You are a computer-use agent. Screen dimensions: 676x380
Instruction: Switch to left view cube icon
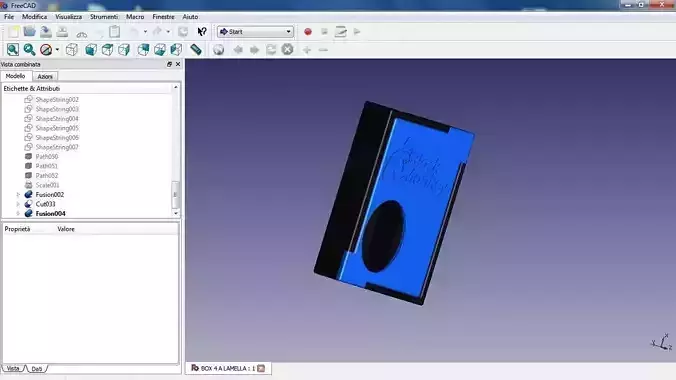tap(176, 50)
